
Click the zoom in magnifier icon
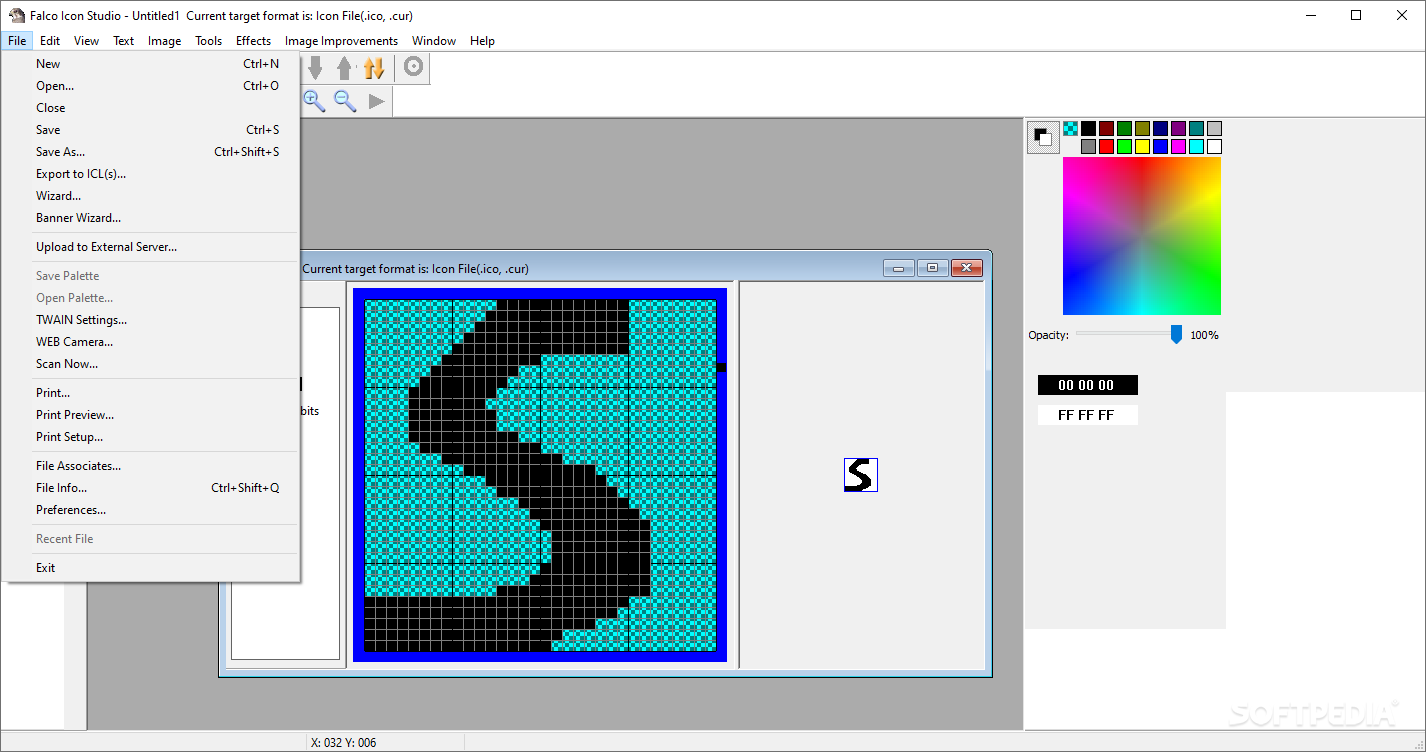315,100
